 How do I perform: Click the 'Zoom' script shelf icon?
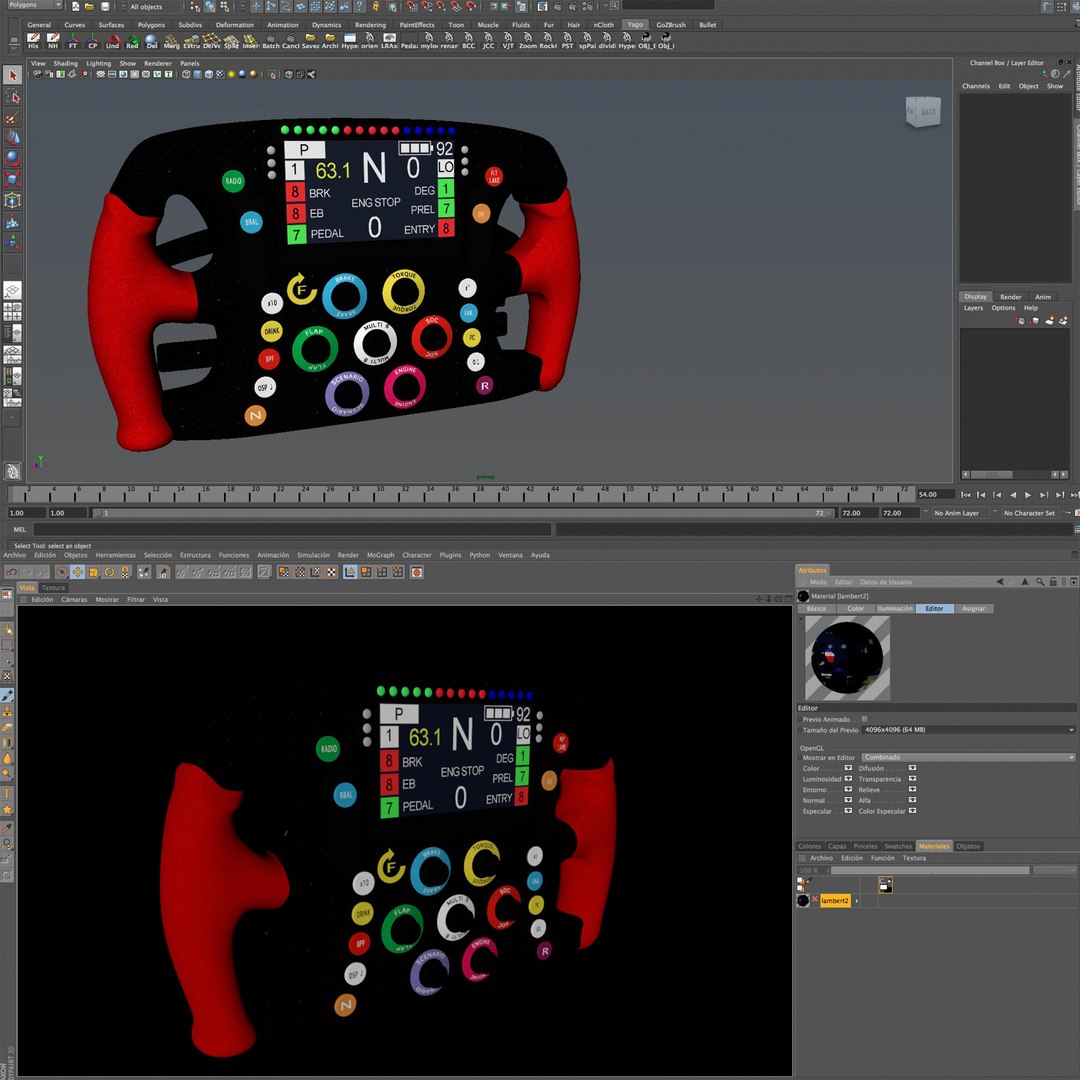click(528, 40)
